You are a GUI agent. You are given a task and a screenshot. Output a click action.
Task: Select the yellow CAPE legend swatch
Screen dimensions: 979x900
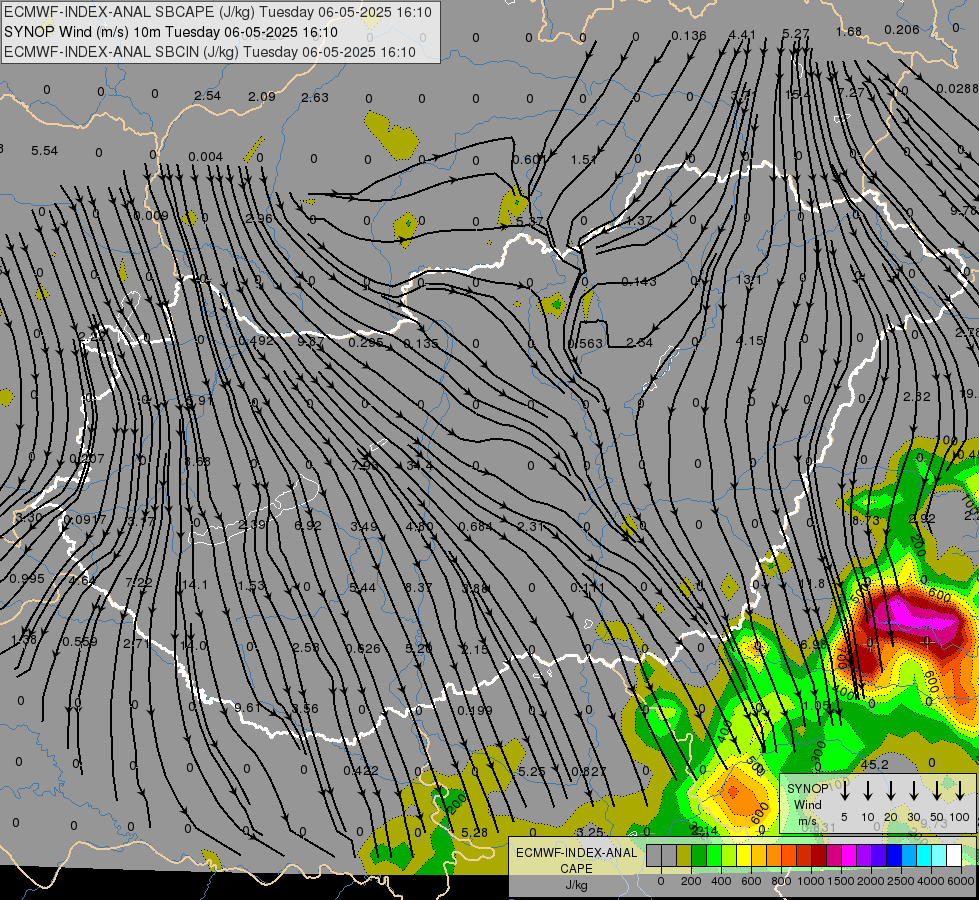(744, 856)
